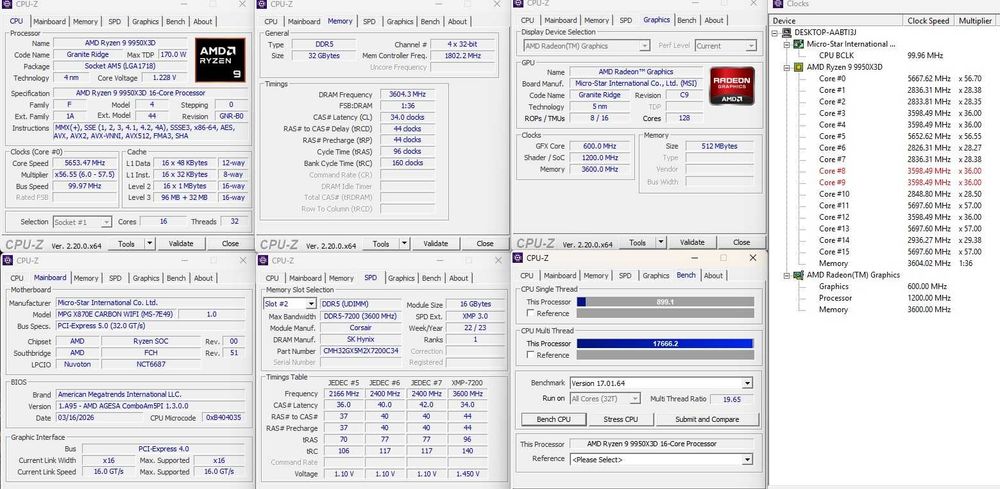Open the Slot #2 memory slot dropdown
Screen dimensions: 1000x489
pos(312,304)
